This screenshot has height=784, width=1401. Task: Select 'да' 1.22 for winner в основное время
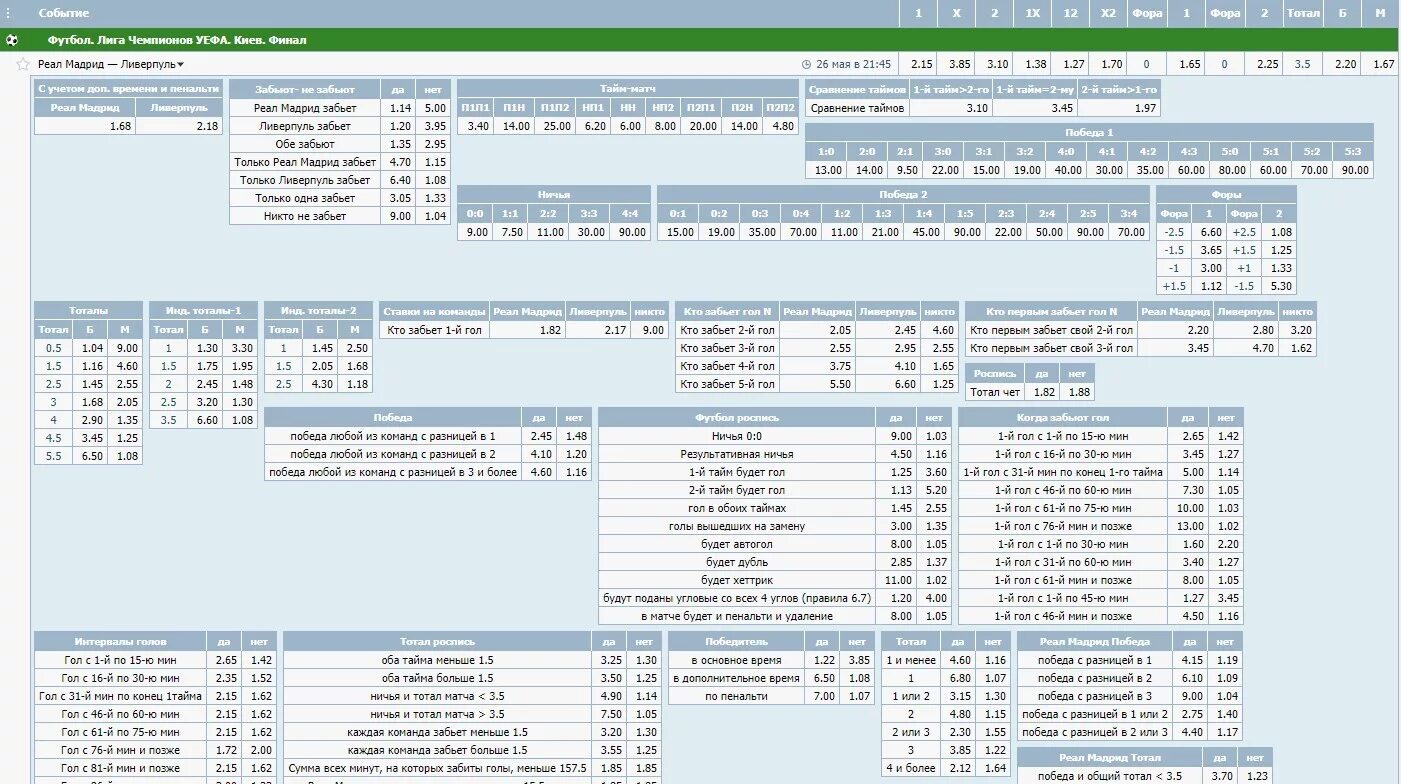[823, 660]
